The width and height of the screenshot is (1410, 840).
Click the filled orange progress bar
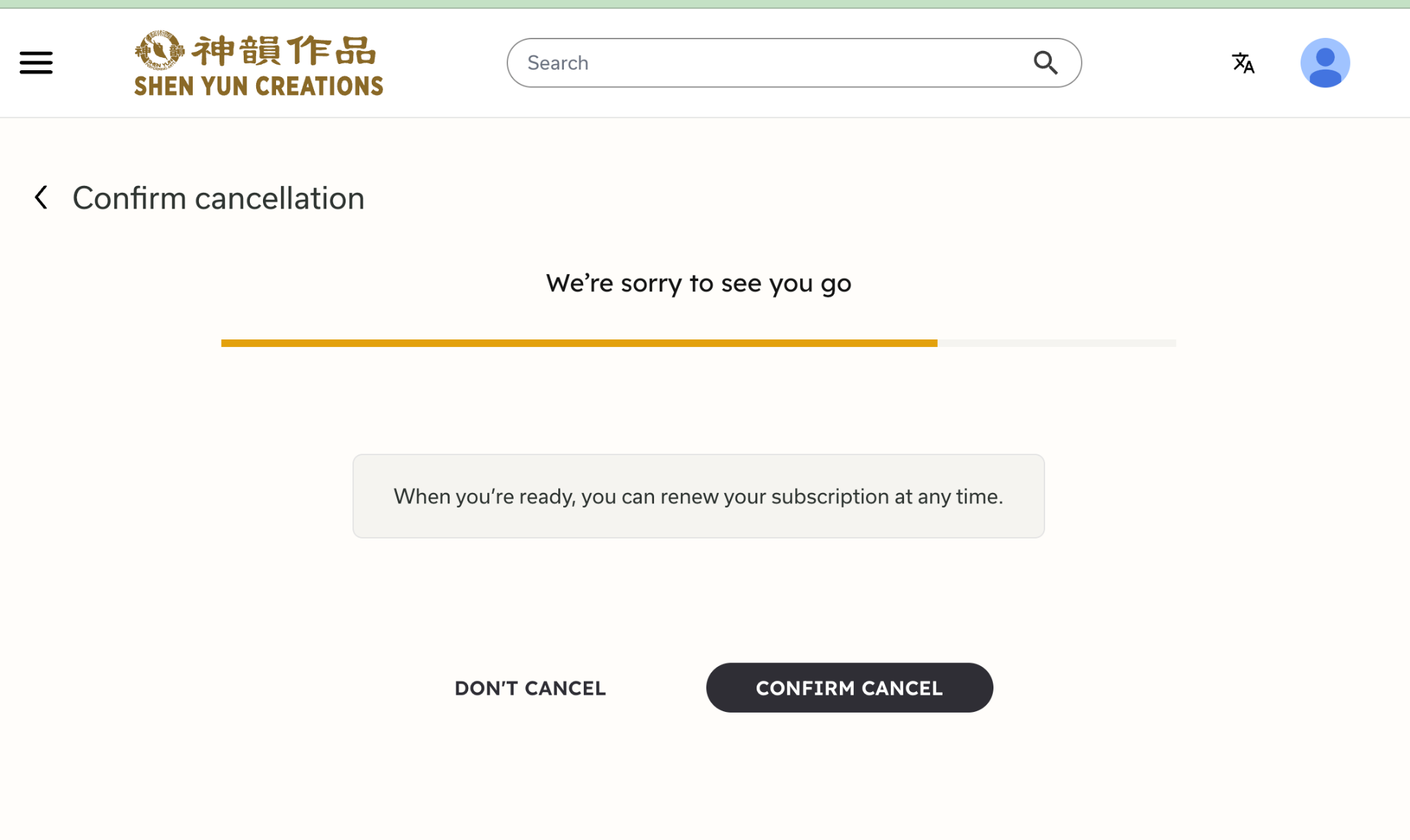pyautogui.click(x=578, y=343)
